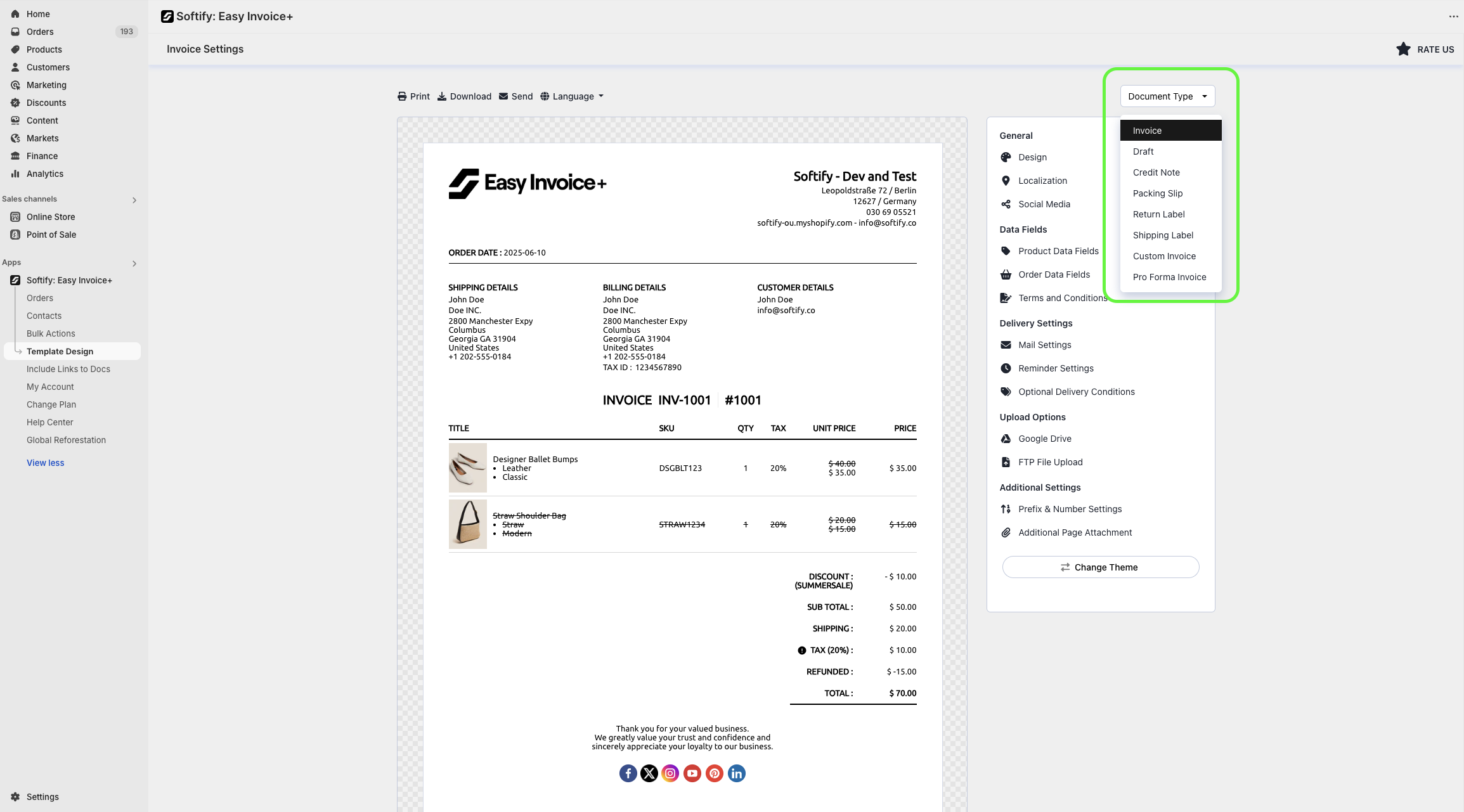The height and width of the screenshot is (812, 1464).
Task: Click the Facebook icon in the invoice footer
Action: (628, 773)
